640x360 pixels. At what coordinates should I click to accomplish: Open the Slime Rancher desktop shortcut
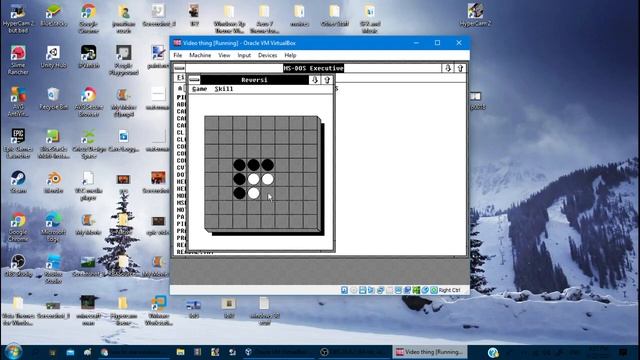click(x=18, y=60)
